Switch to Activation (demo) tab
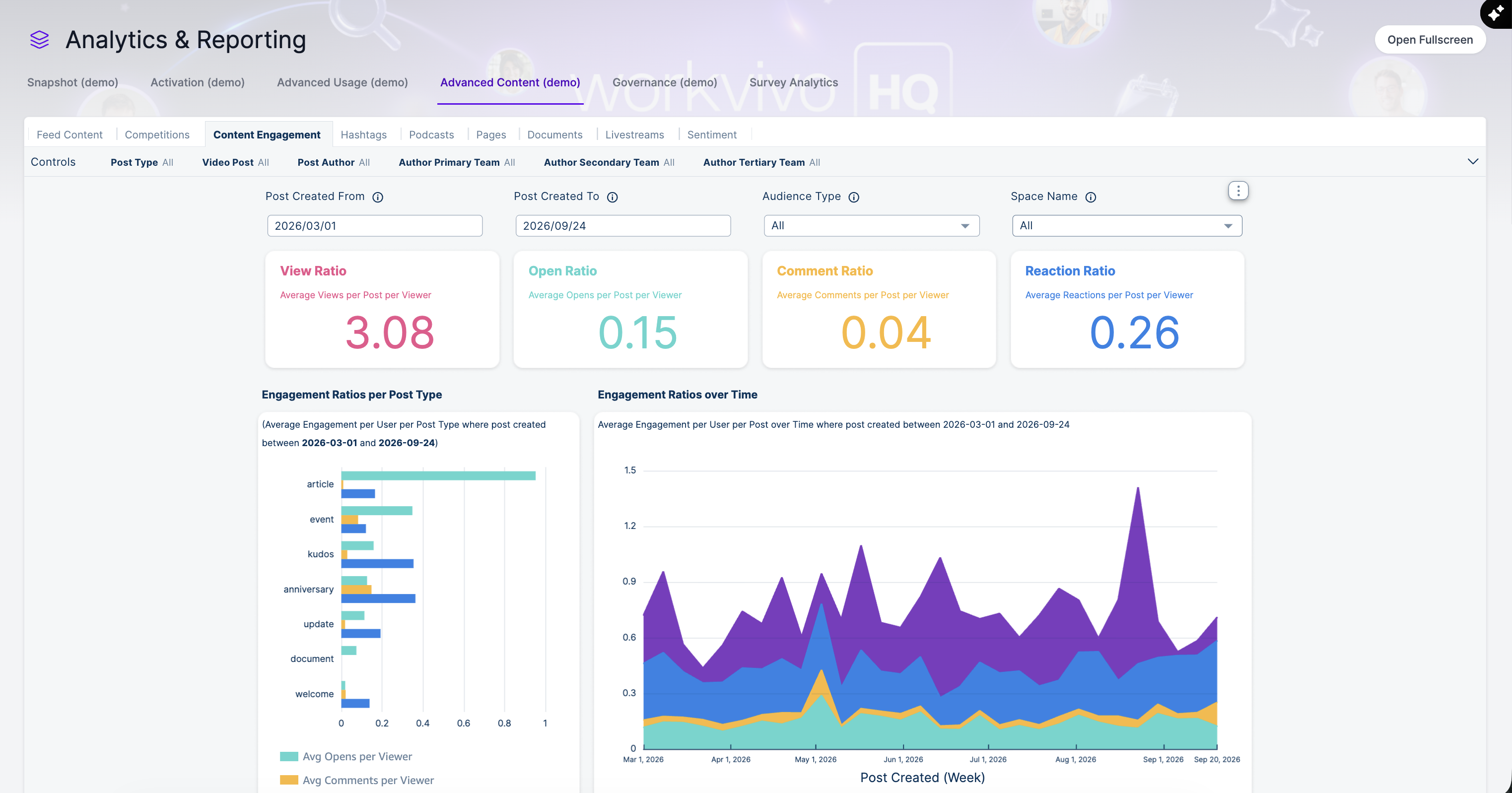The width and height of the screenshot is (1512, 793). (197, 83)
